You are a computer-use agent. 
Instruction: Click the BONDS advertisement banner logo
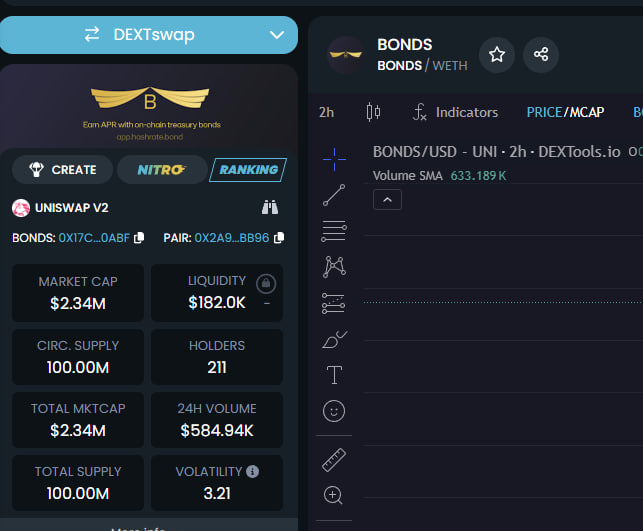[150, 98]
